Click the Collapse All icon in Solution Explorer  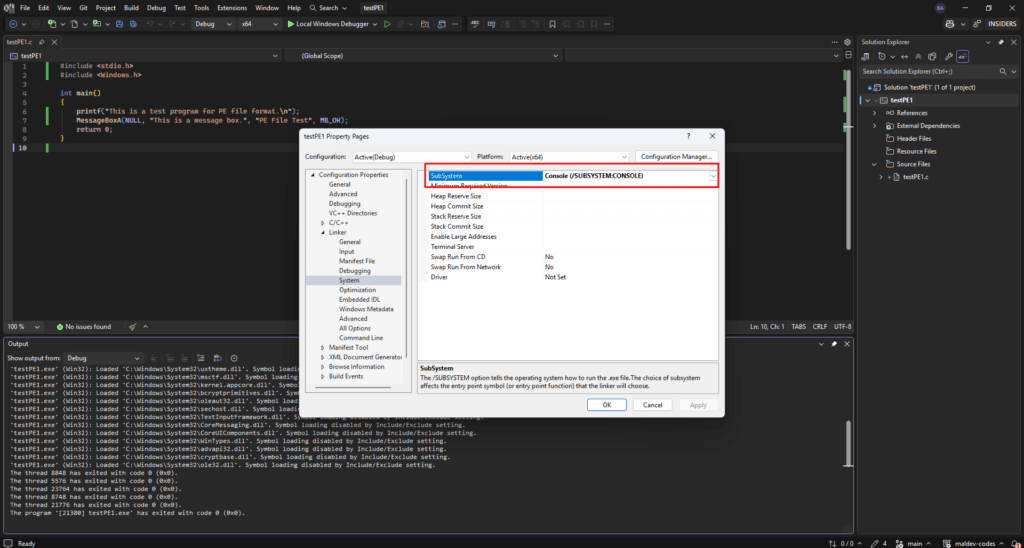coord(920,57)
